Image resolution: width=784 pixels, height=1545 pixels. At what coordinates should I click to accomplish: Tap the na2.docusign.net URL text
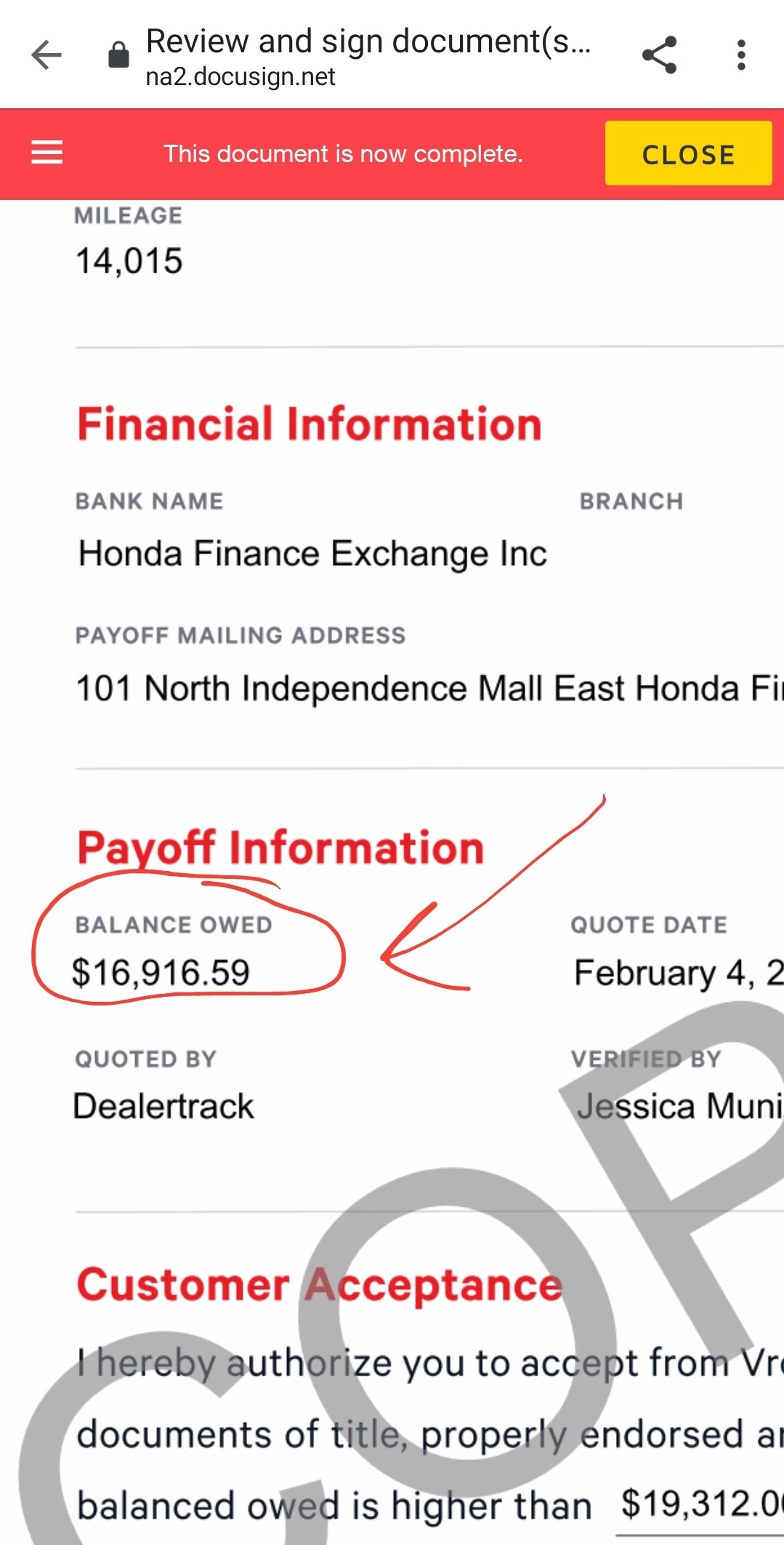[241, 76]
